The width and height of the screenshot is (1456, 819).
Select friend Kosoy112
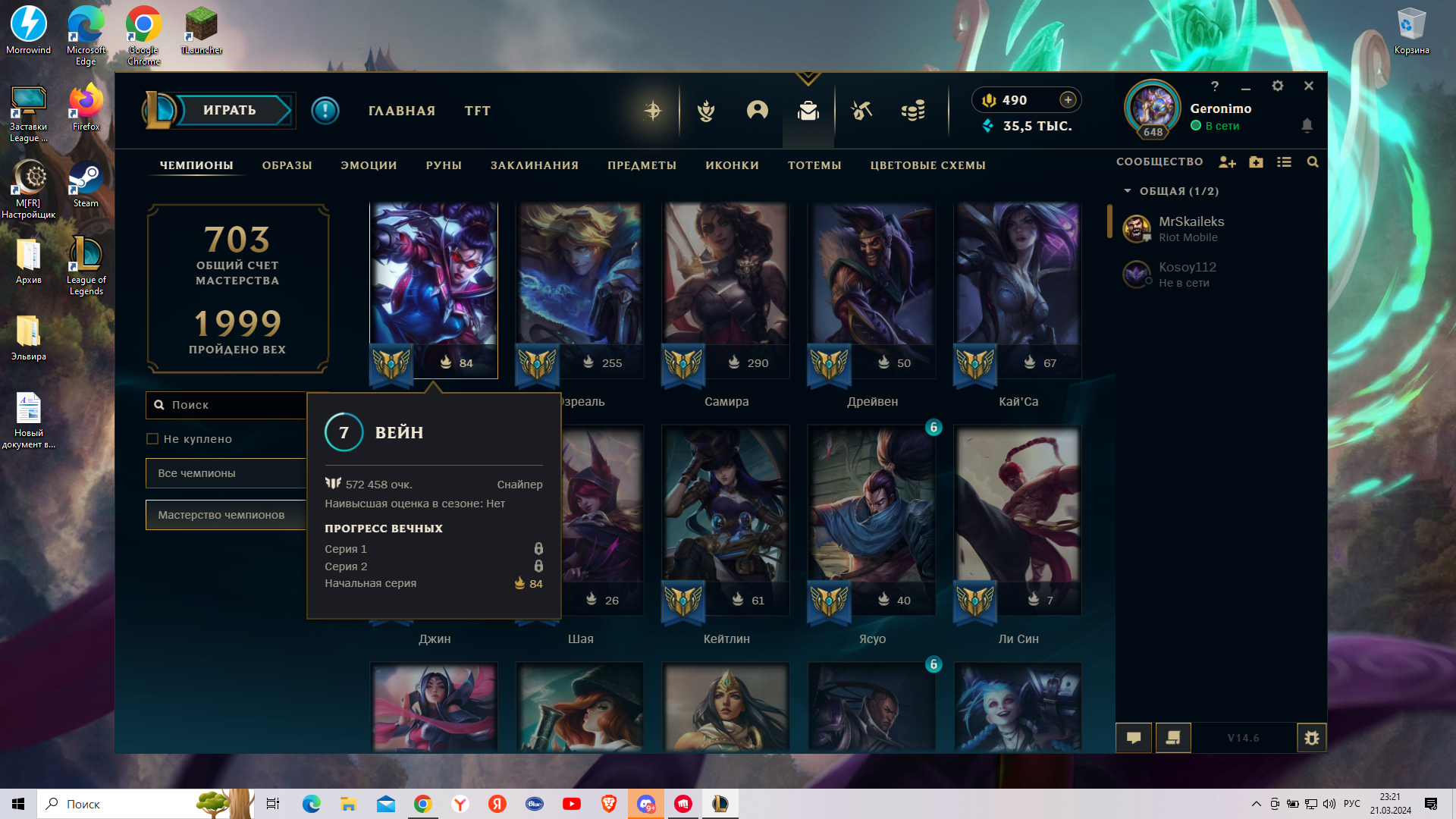tap(1217, 274)
